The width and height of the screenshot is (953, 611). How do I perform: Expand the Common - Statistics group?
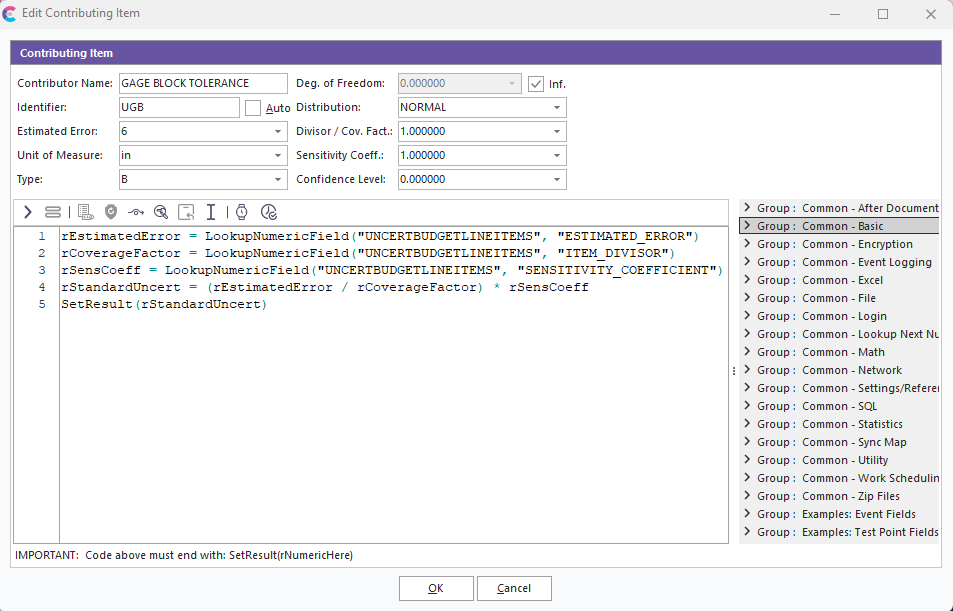[747, 424]
